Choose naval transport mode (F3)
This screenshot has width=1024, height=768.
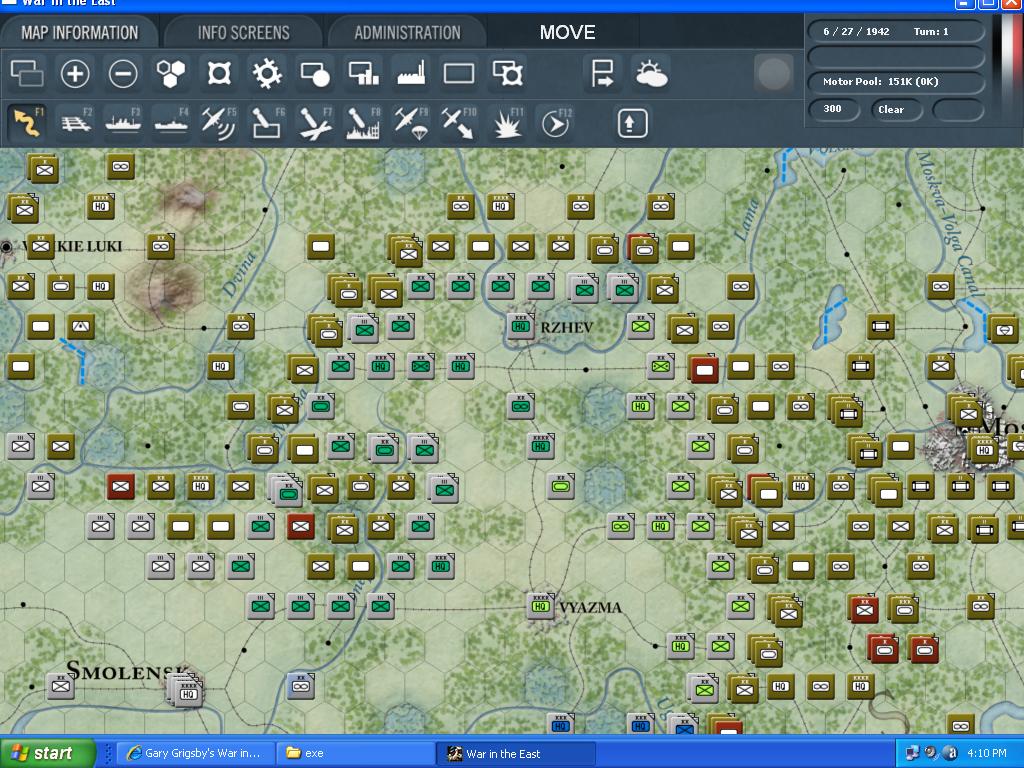pyautogui.click(x=123, y=123)
